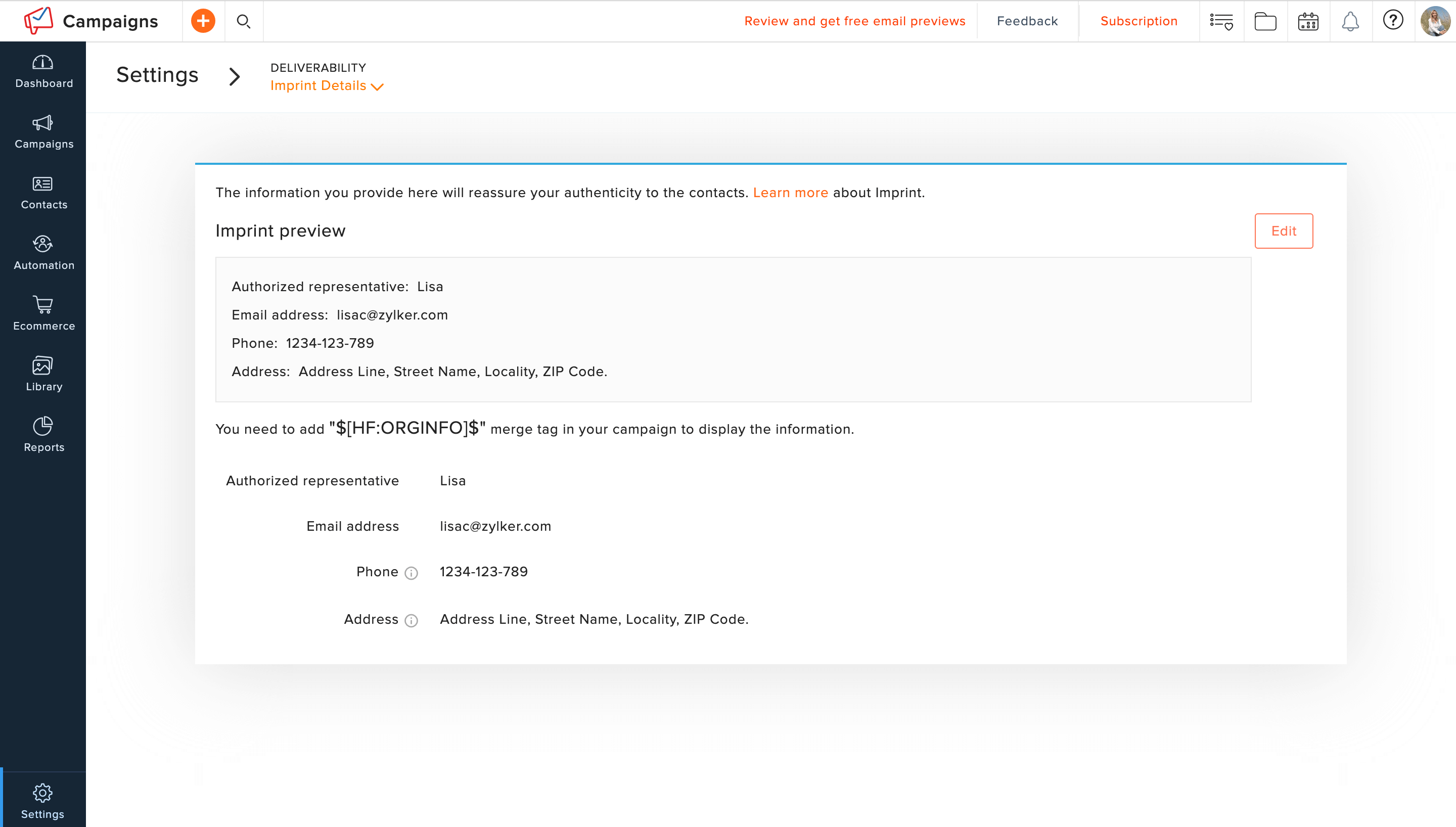Click the orange plus create button
1456x827 pixels.
[x=203, y=21]
